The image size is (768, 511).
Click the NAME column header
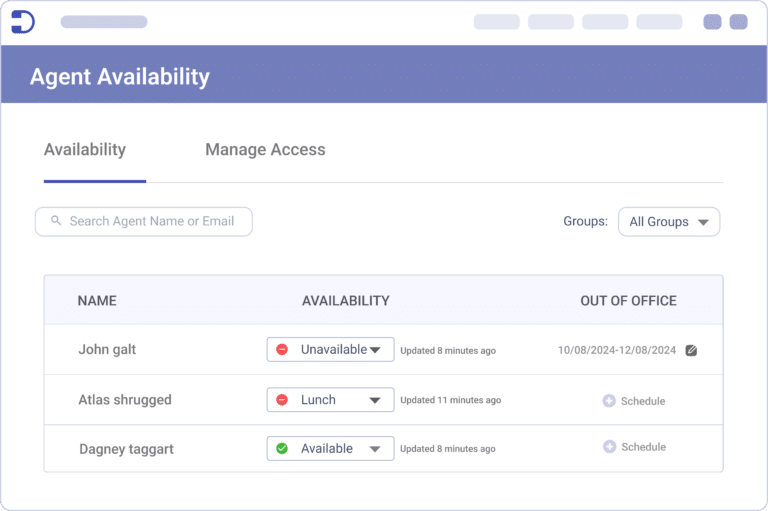coord(97,300)
